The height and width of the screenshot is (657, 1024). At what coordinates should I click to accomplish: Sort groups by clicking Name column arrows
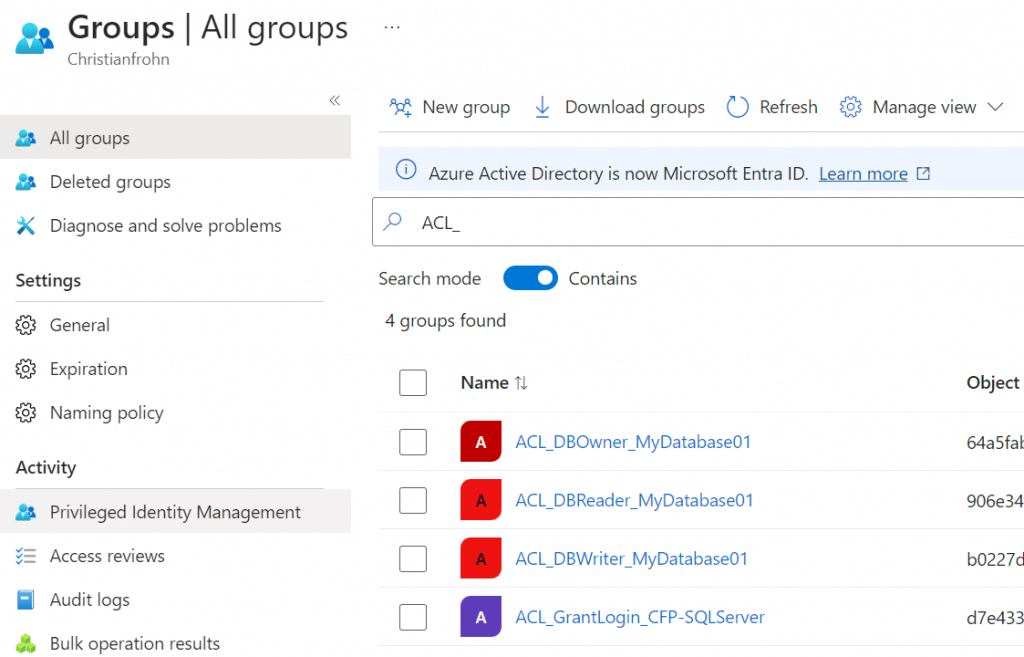tap(521, 382)
